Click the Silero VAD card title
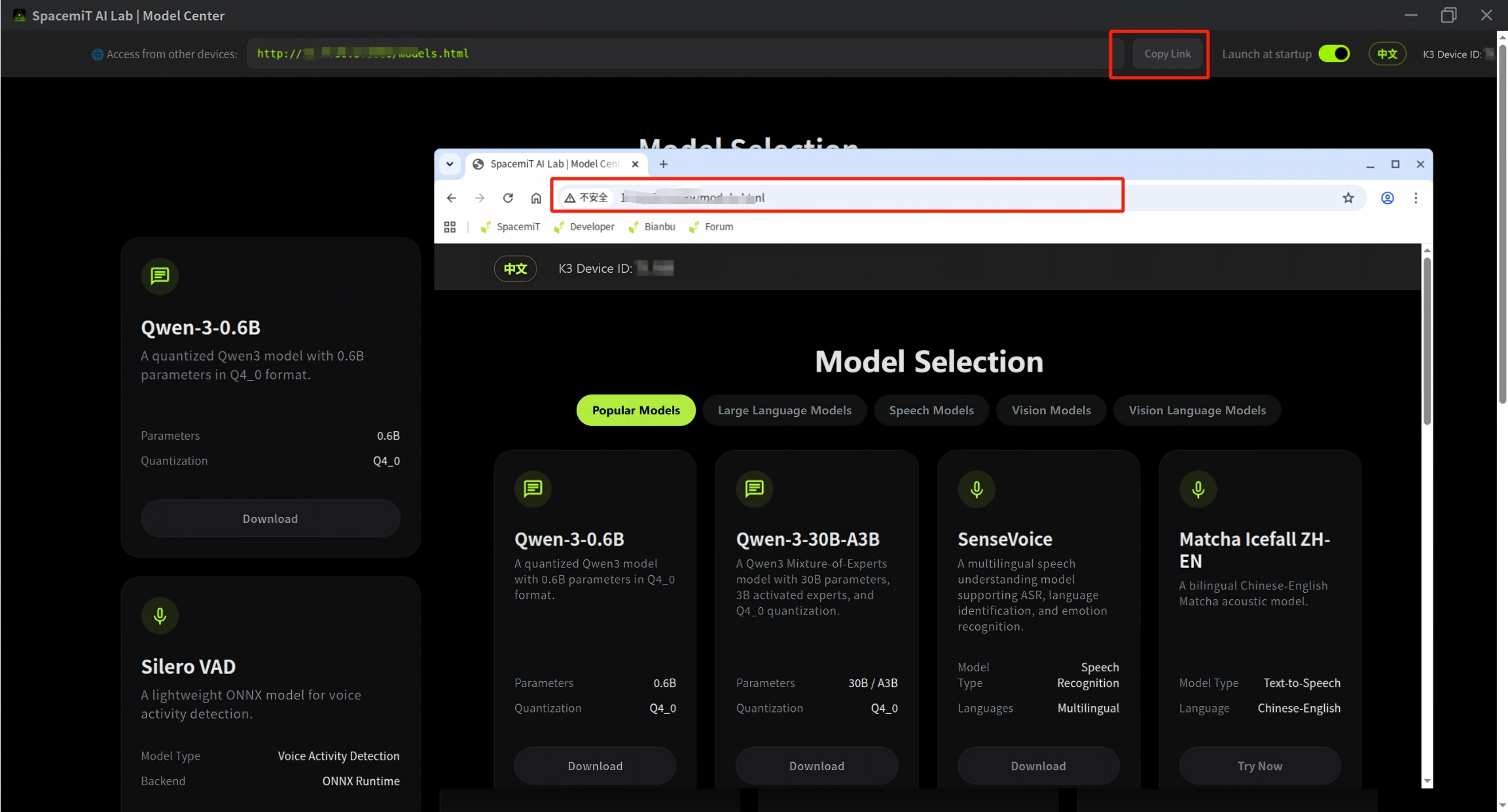 pyautogui.click(x=188, y=667)
